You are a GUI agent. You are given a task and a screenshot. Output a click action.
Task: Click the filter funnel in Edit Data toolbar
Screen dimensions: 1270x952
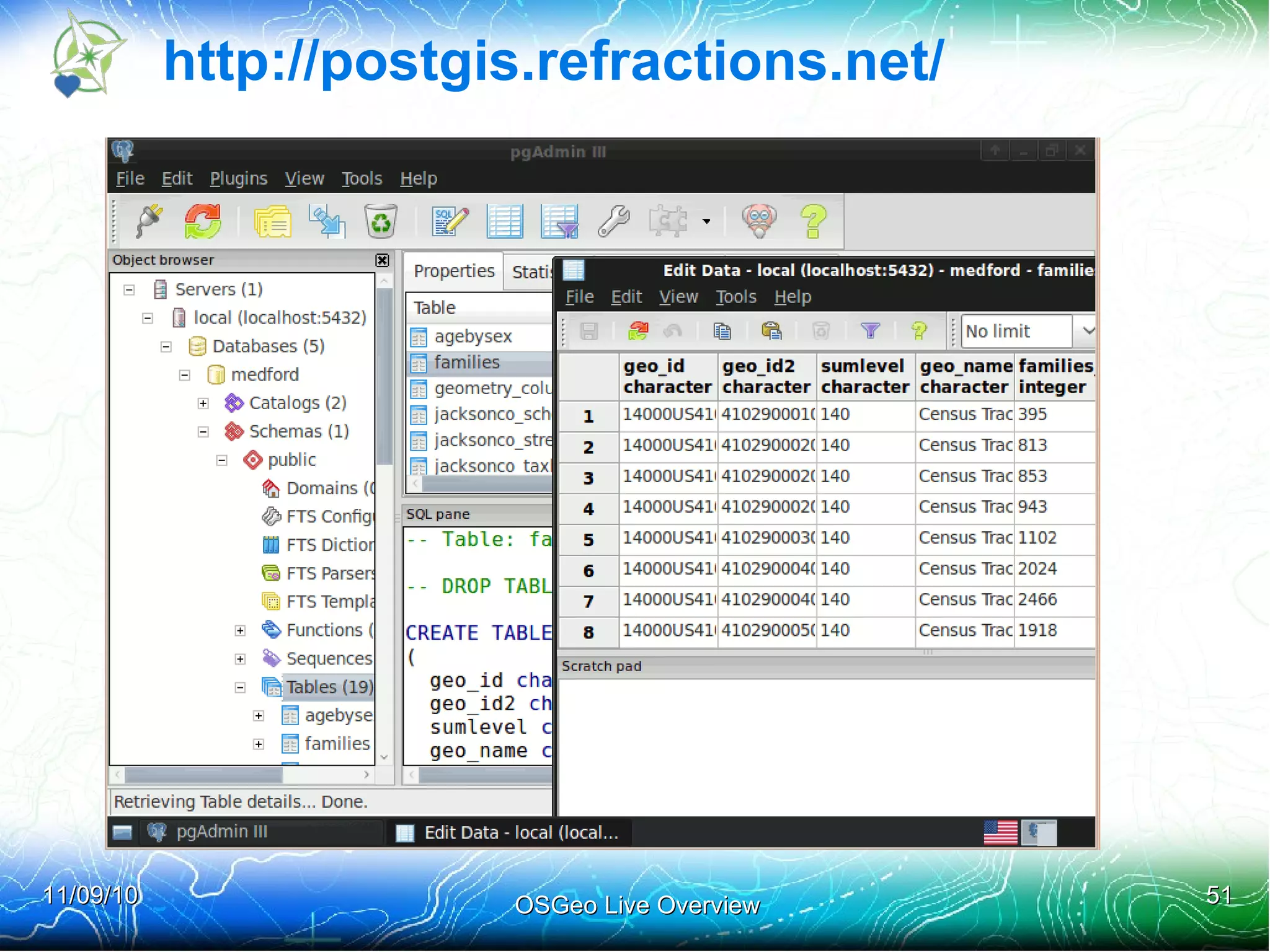(871, 331)
